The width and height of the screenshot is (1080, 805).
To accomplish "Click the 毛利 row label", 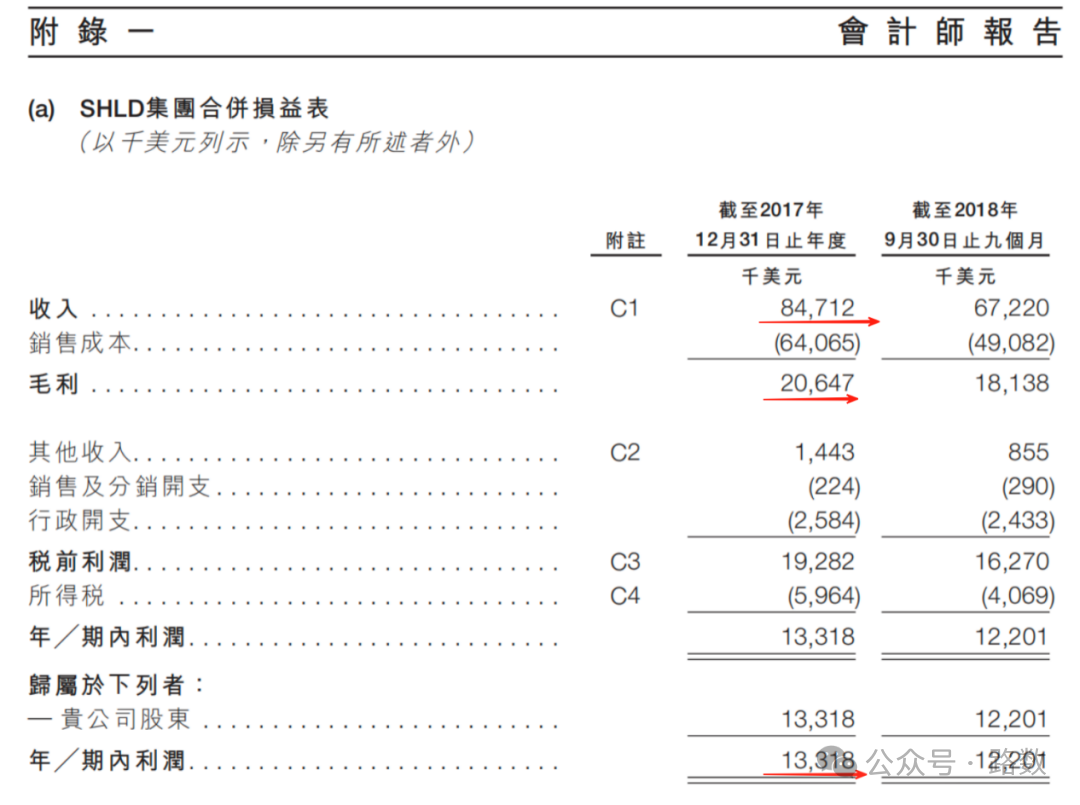I will point(54,385).
